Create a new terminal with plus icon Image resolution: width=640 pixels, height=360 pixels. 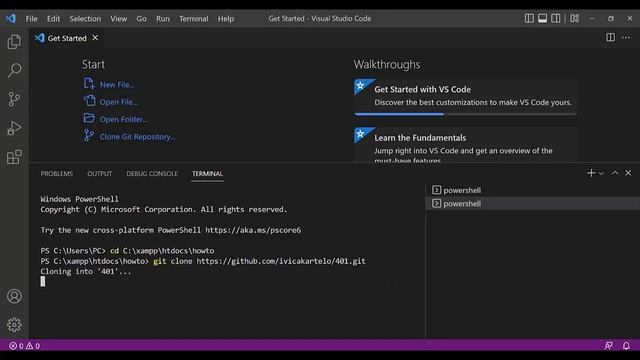pyautogui.click(x=591, y=173)
